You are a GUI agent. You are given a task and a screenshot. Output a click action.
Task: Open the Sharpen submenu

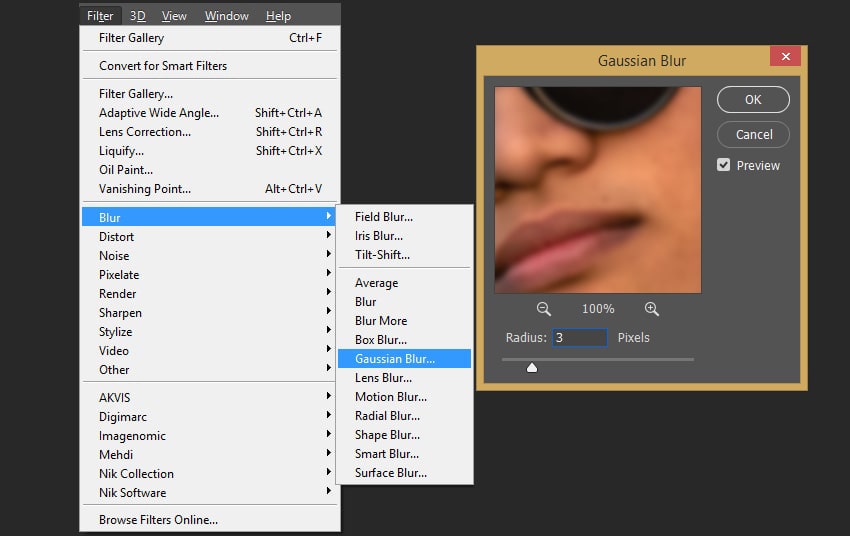(x=120, y=313)
